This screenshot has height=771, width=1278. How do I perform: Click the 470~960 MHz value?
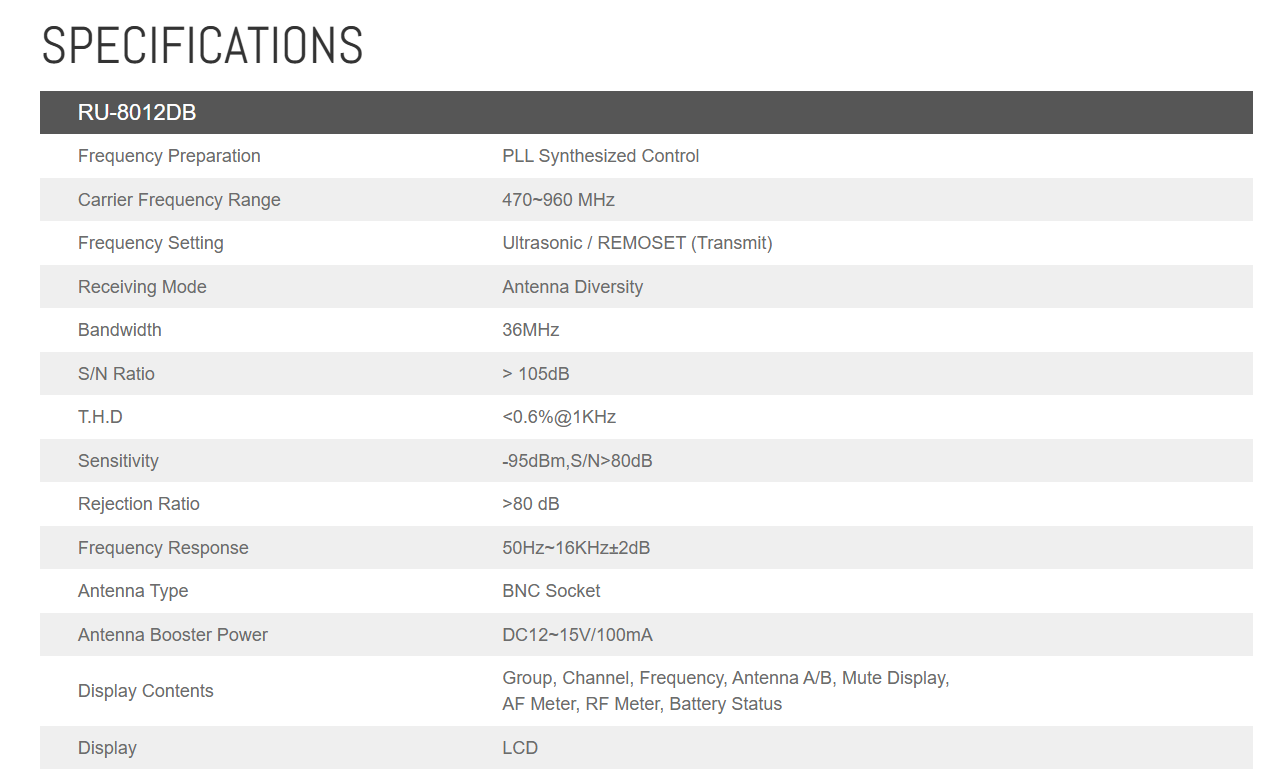[558, 200]
